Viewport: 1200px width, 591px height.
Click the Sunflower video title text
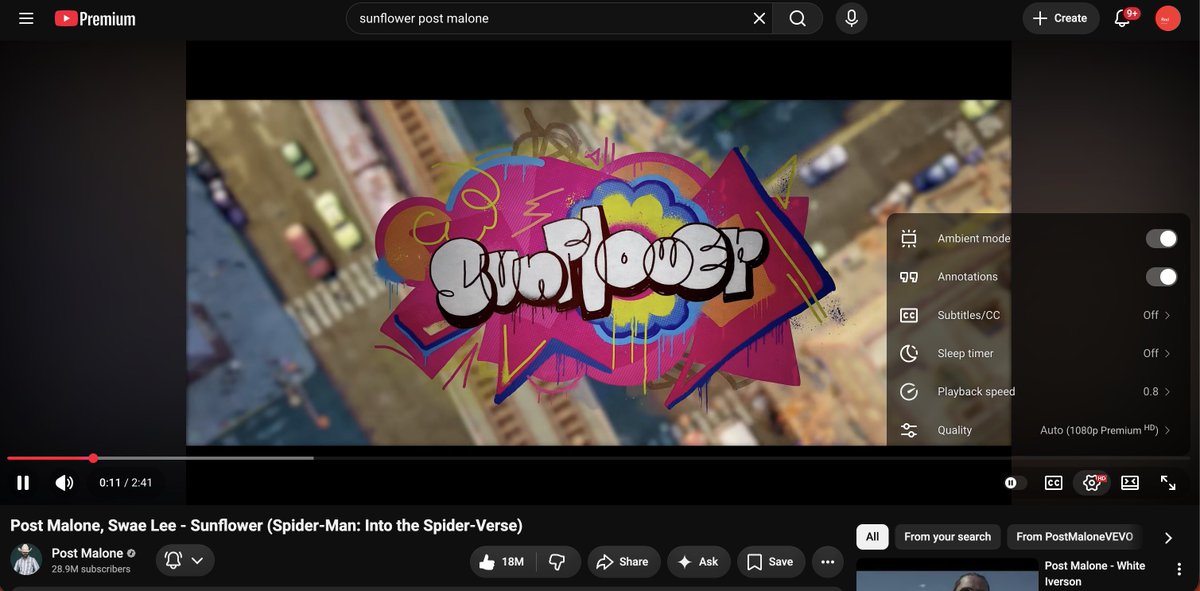click(x=266, y=526)
